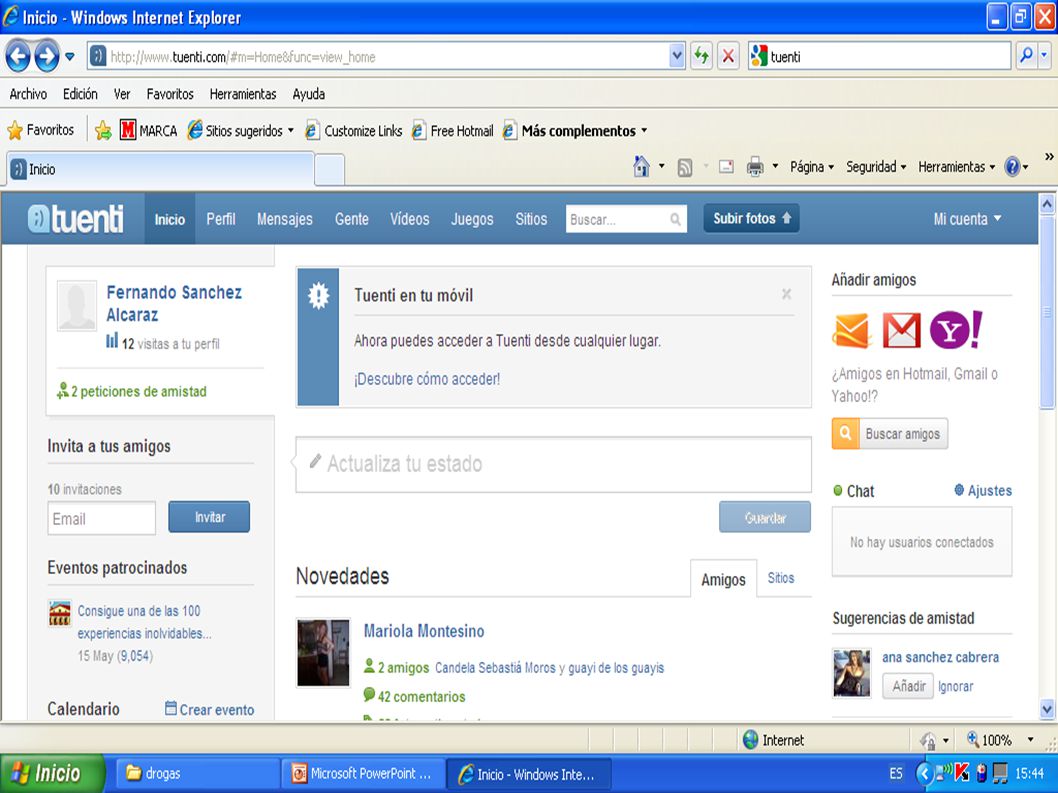Click the Email invitation field

[101, 518]
